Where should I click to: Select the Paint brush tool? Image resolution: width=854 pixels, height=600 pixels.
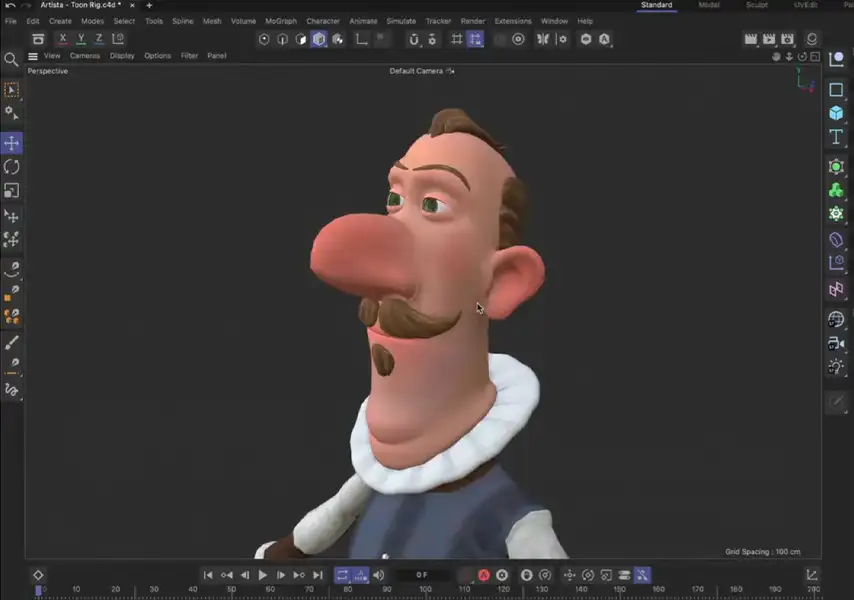12,342
